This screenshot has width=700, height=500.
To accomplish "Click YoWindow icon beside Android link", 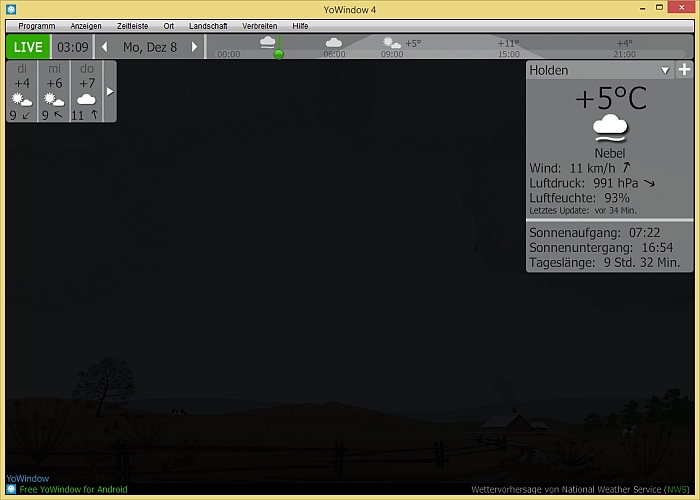I will click(11, 489).
